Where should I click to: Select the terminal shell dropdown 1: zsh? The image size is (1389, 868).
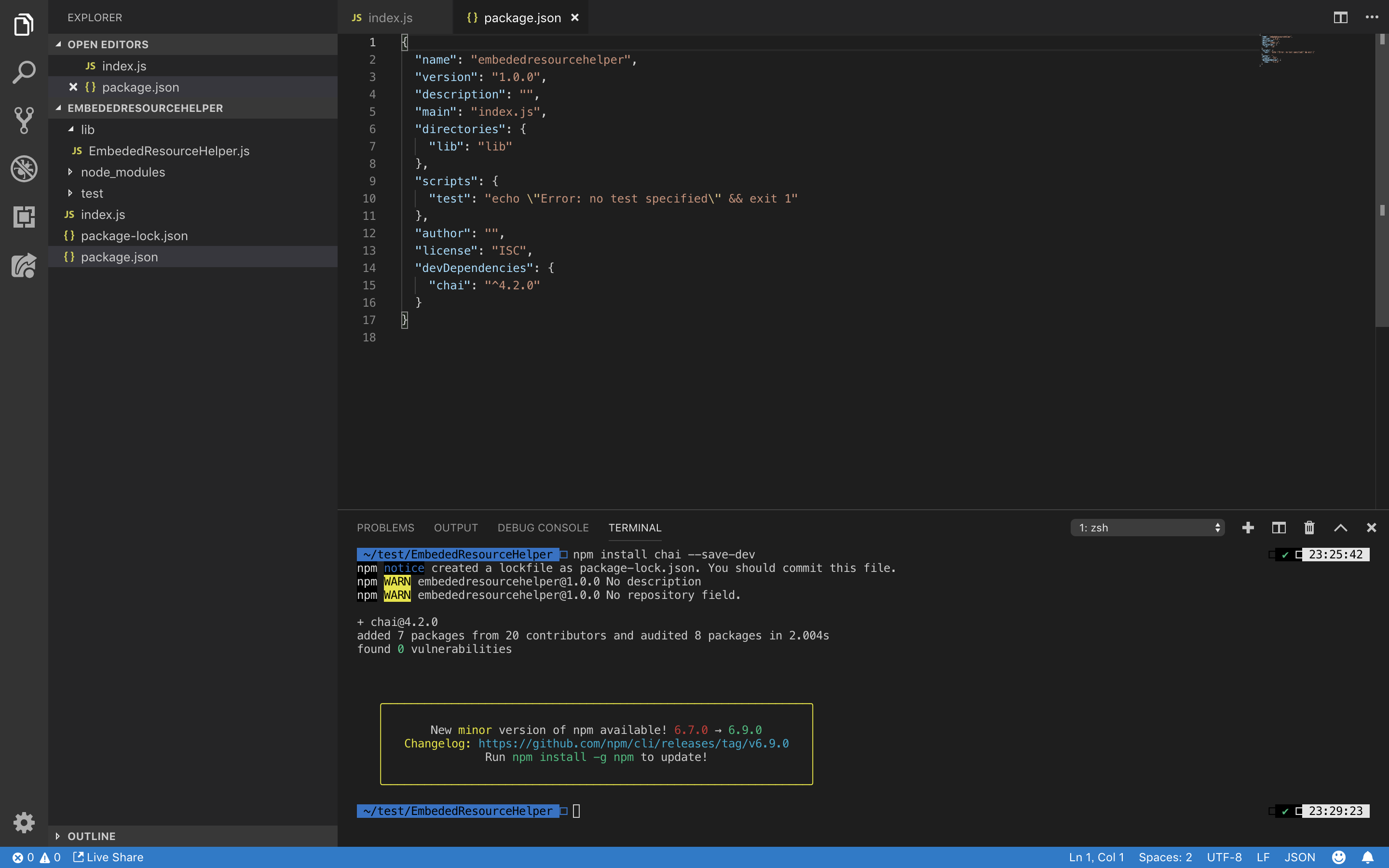[1147, 528]
